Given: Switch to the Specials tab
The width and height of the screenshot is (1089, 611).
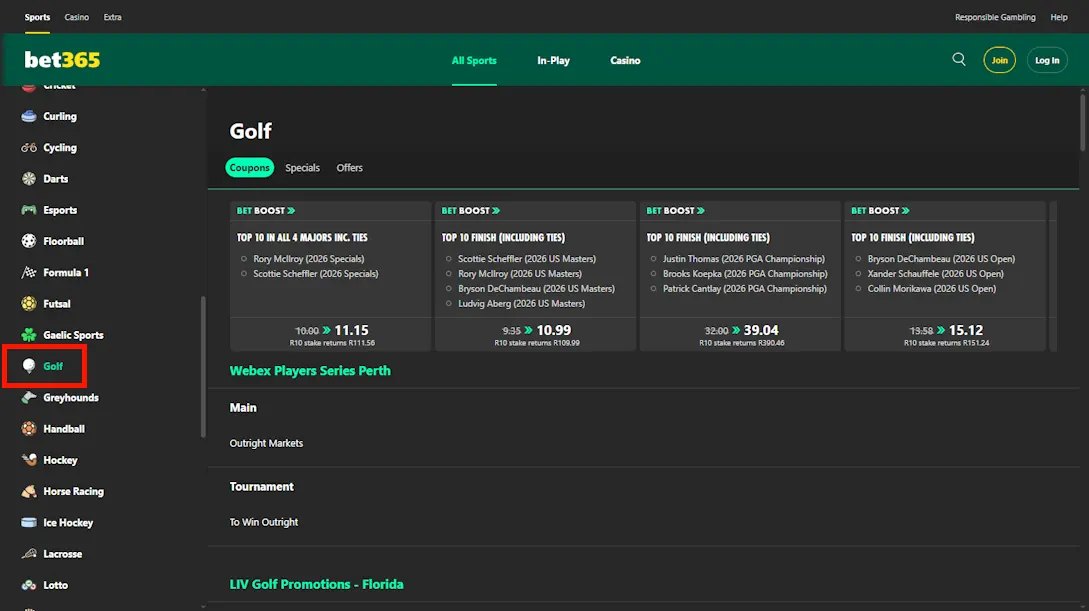Looking at the screenshot, I should (302, 167).
